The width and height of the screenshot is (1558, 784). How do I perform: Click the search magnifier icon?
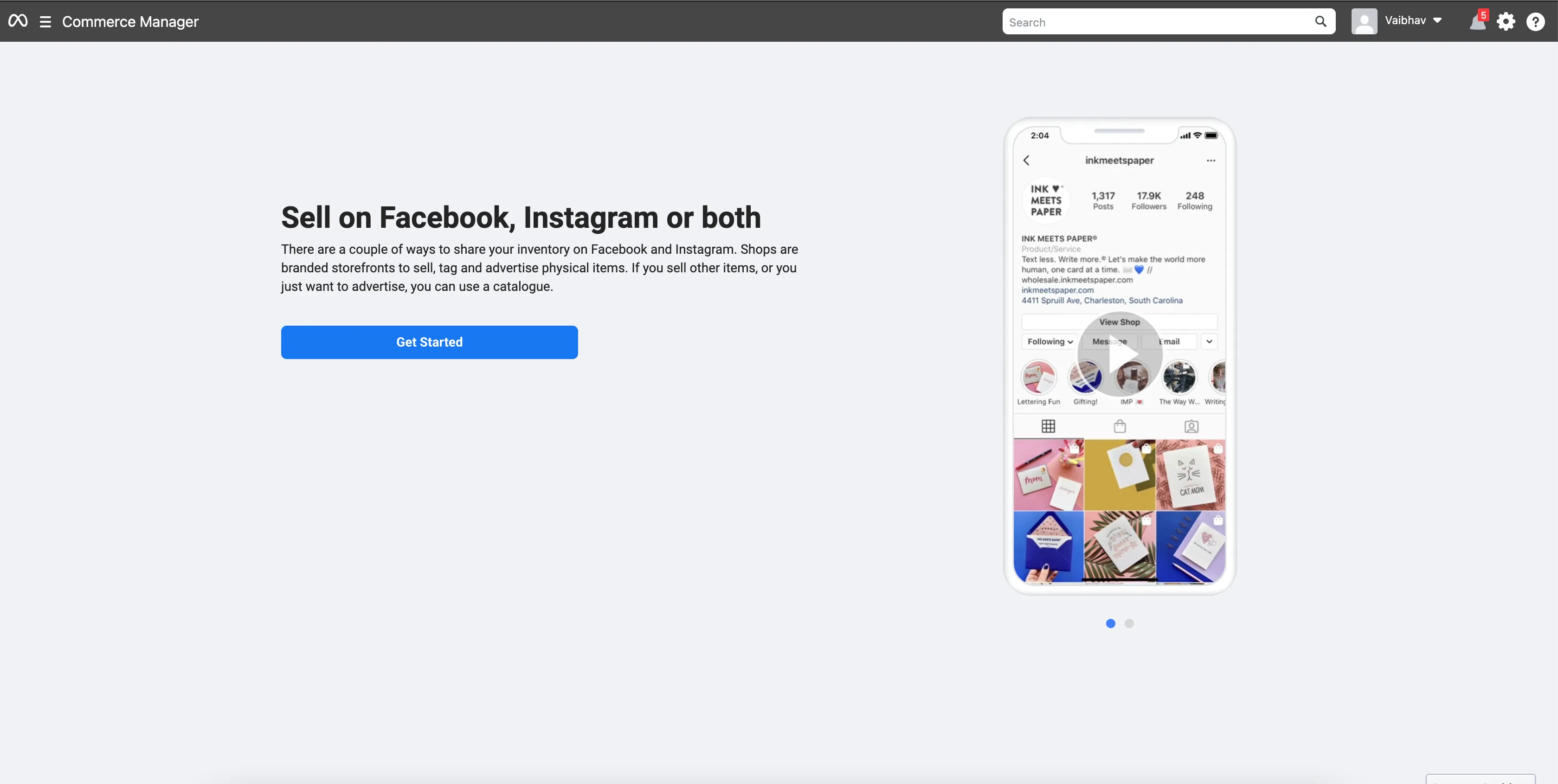(x=1320, y=22)
